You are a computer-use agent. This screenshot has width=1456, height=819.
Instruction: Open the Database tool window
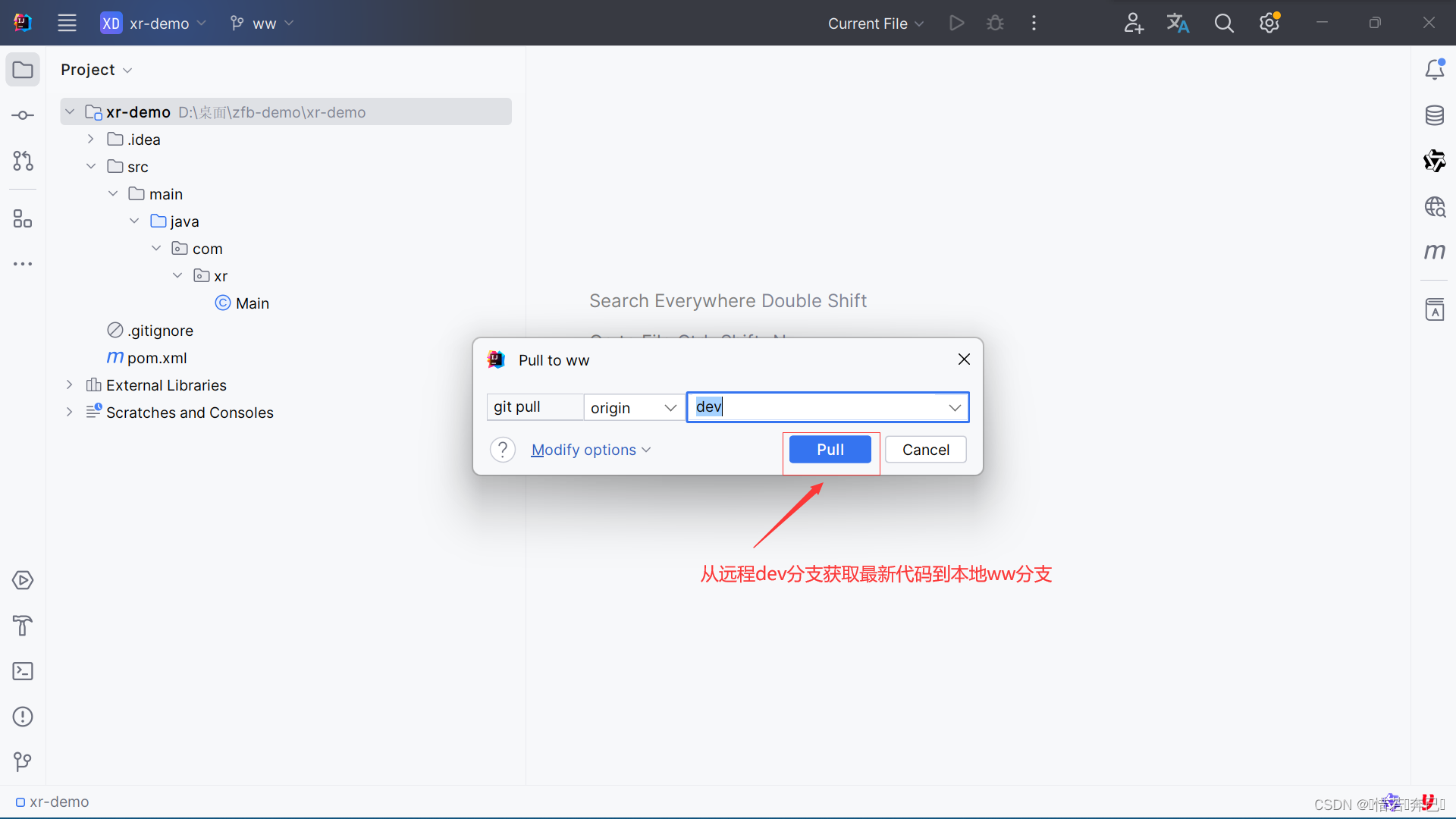click(x=1434, y=115)
